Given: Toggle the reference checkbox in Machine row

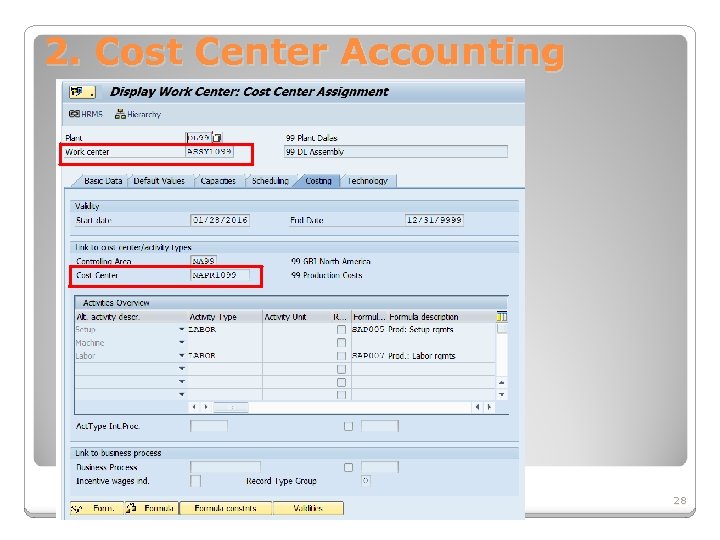Looking at the screenshot, I should point(341,343).
